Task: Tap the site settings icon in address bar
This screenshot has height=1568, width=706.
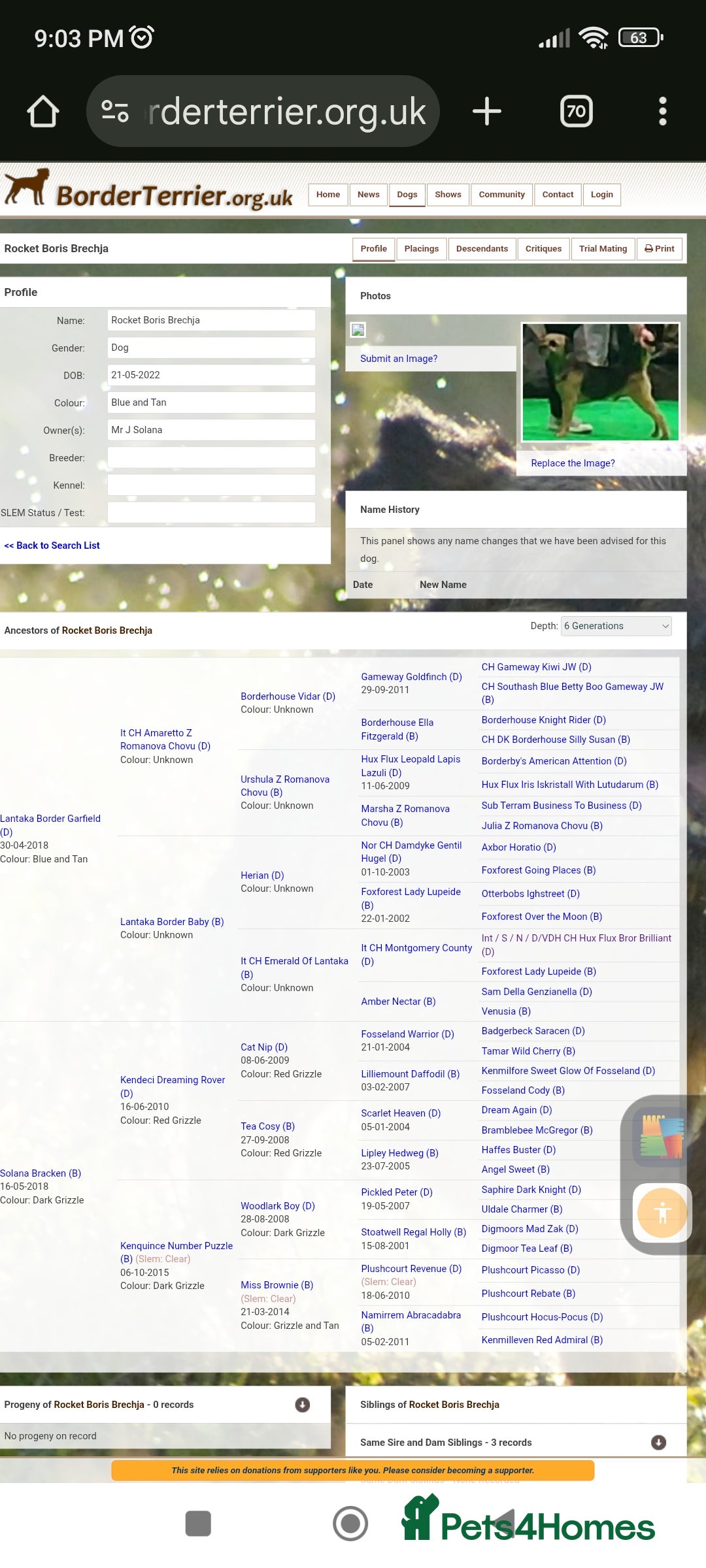Action: coord(115,111)
